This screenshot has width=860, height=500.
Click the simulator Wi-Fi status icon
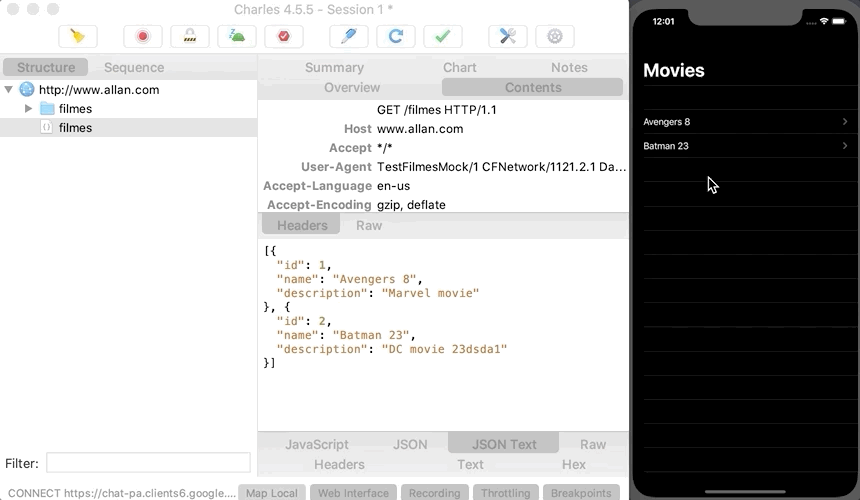click(x=824, y=21)
